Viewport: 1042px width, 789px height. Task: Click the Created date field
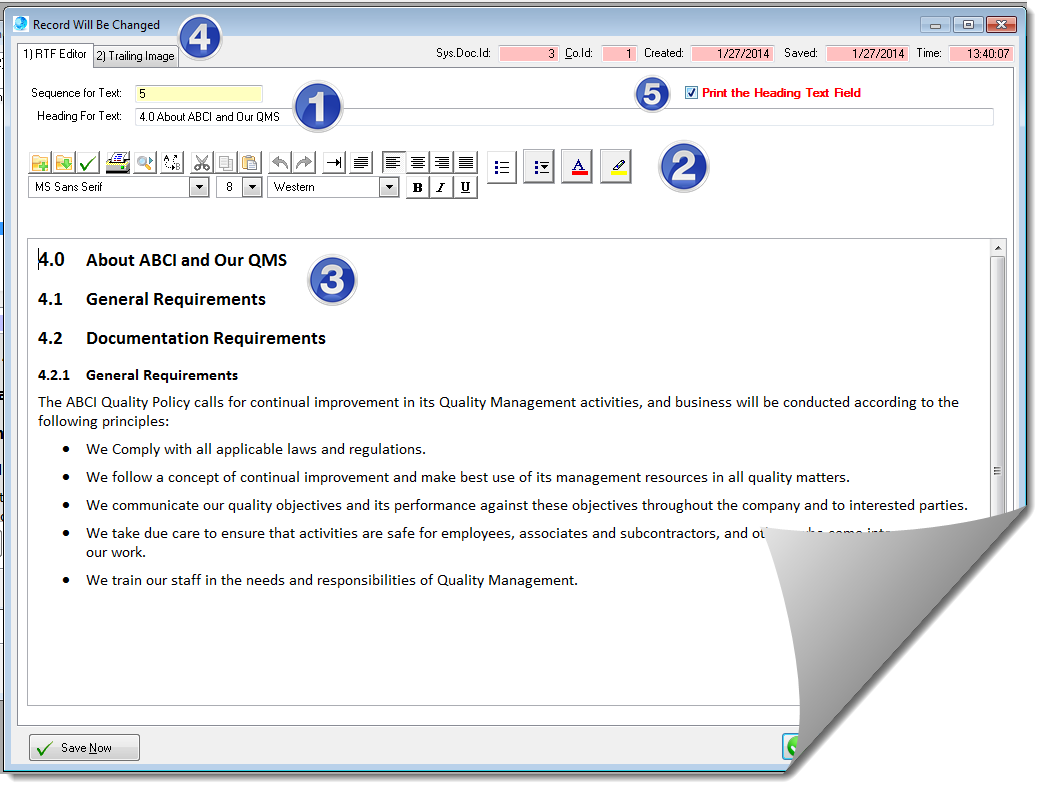(x=732, y=54)
